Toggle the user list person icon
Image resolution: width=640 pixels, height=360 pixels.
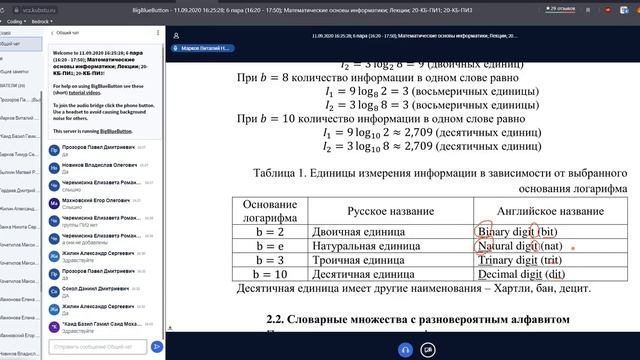tap(176, 36)
